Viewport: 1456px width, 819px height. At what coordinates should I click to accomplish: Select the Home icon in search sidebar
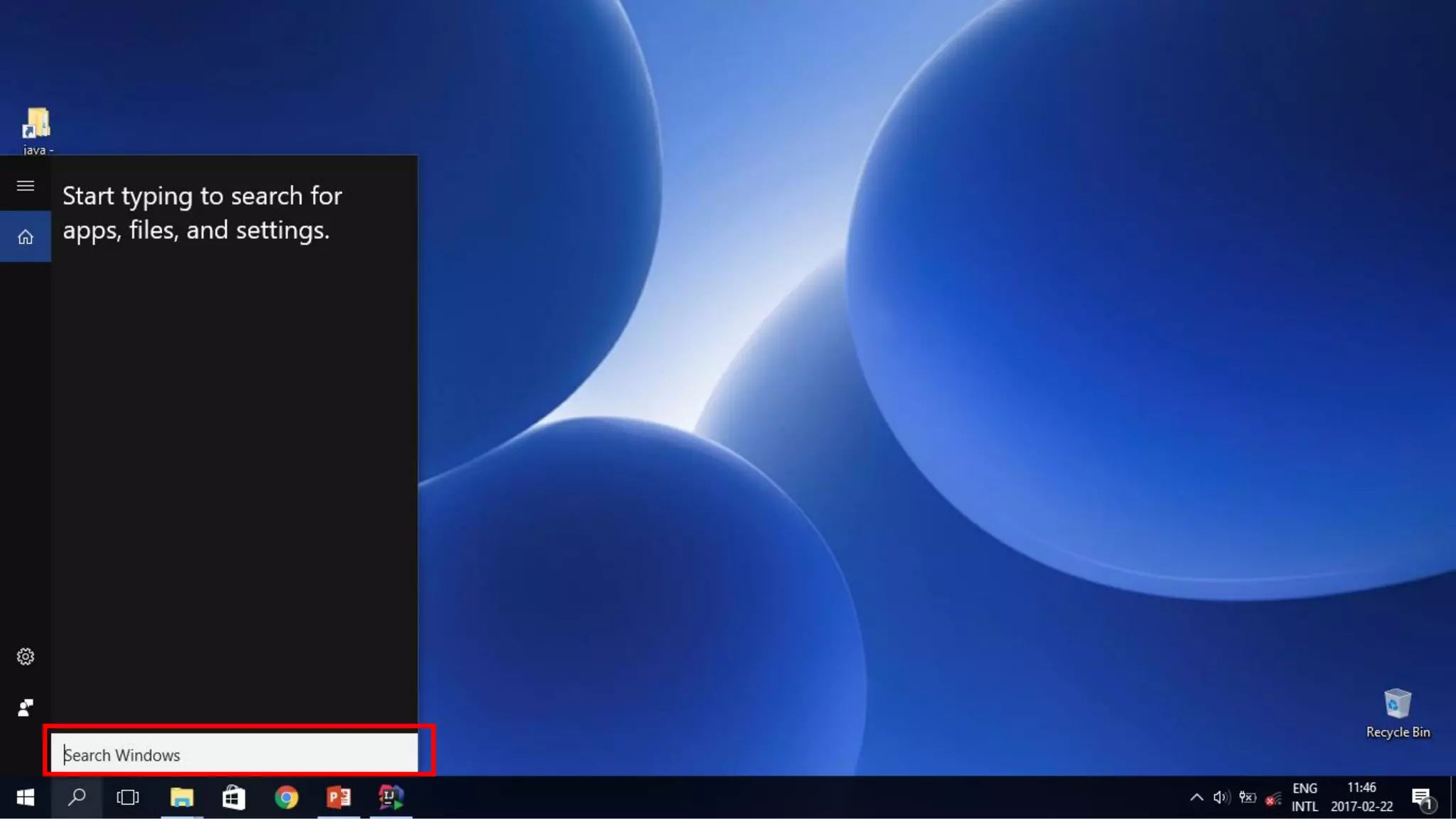[26, 237]
